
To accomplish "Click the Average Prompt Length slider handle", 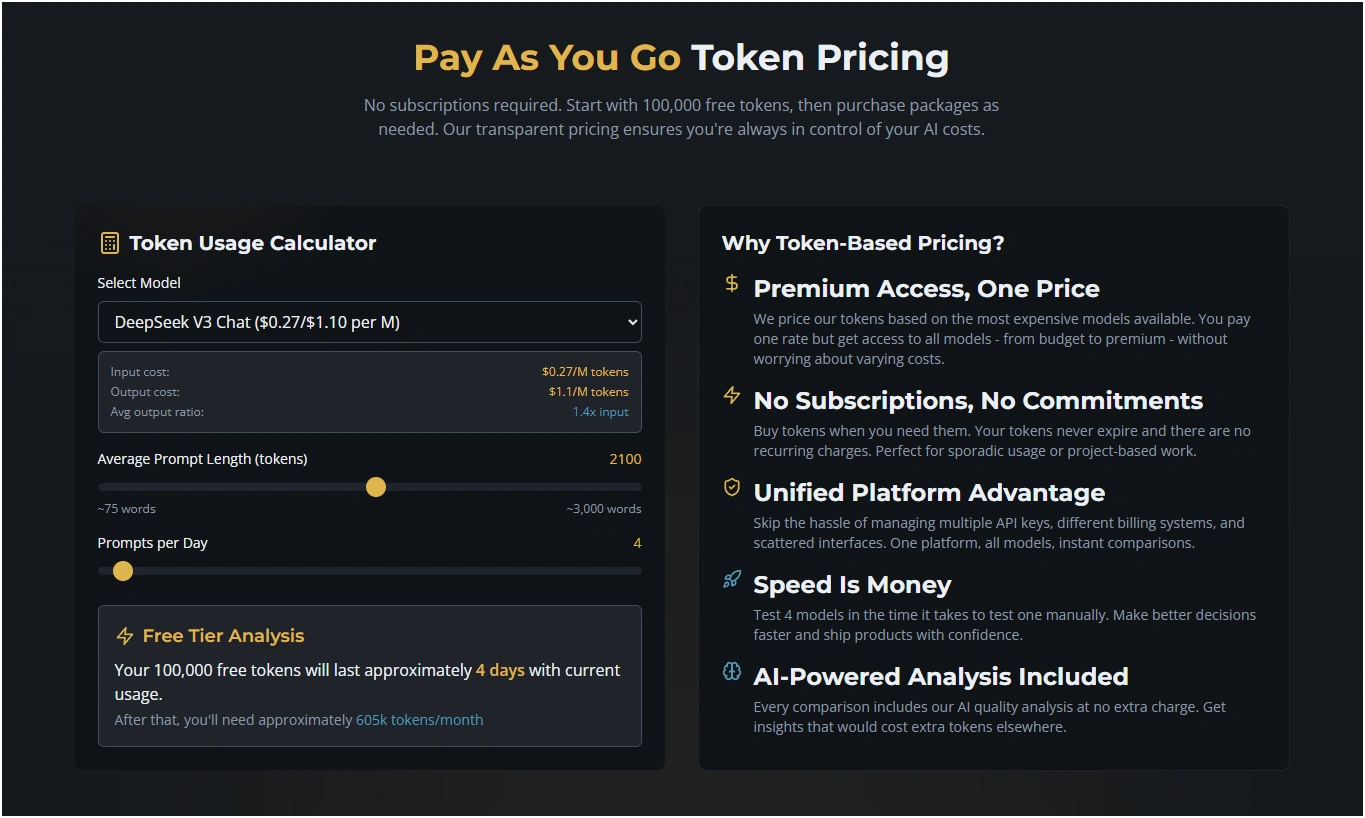I will [x=376, y=487].
